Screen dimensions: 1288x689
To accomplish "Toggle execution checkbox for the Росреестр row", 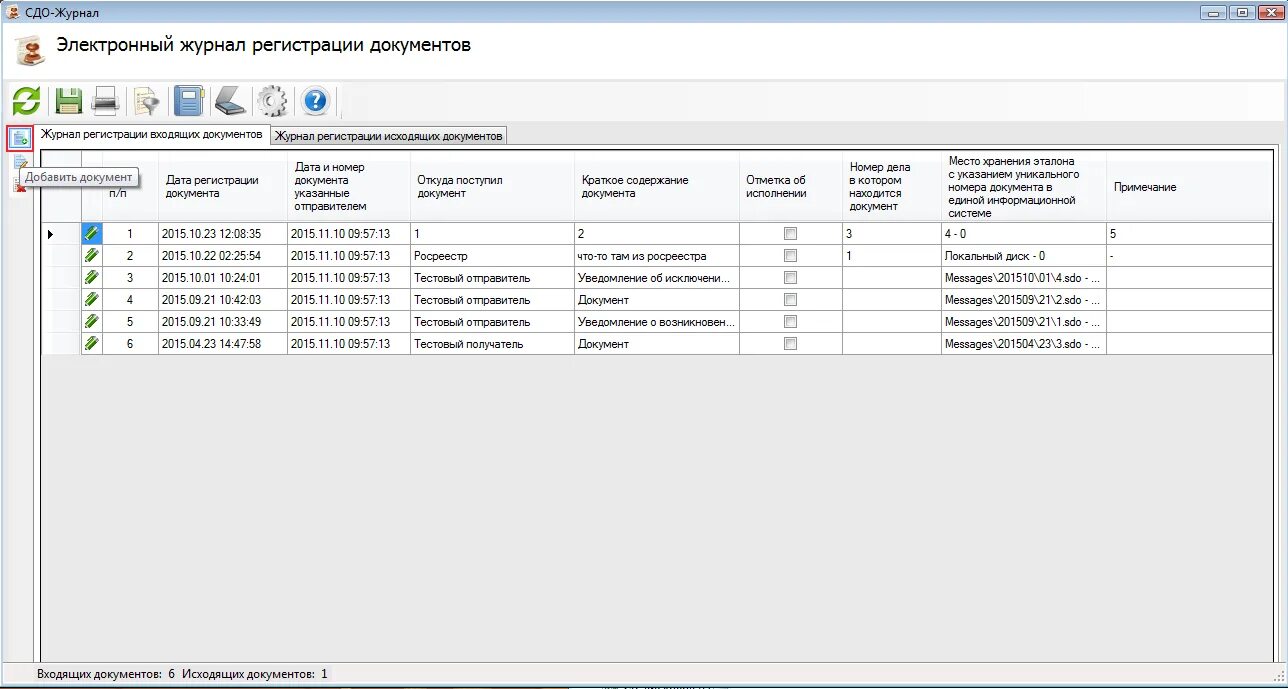I will (790, 255).
